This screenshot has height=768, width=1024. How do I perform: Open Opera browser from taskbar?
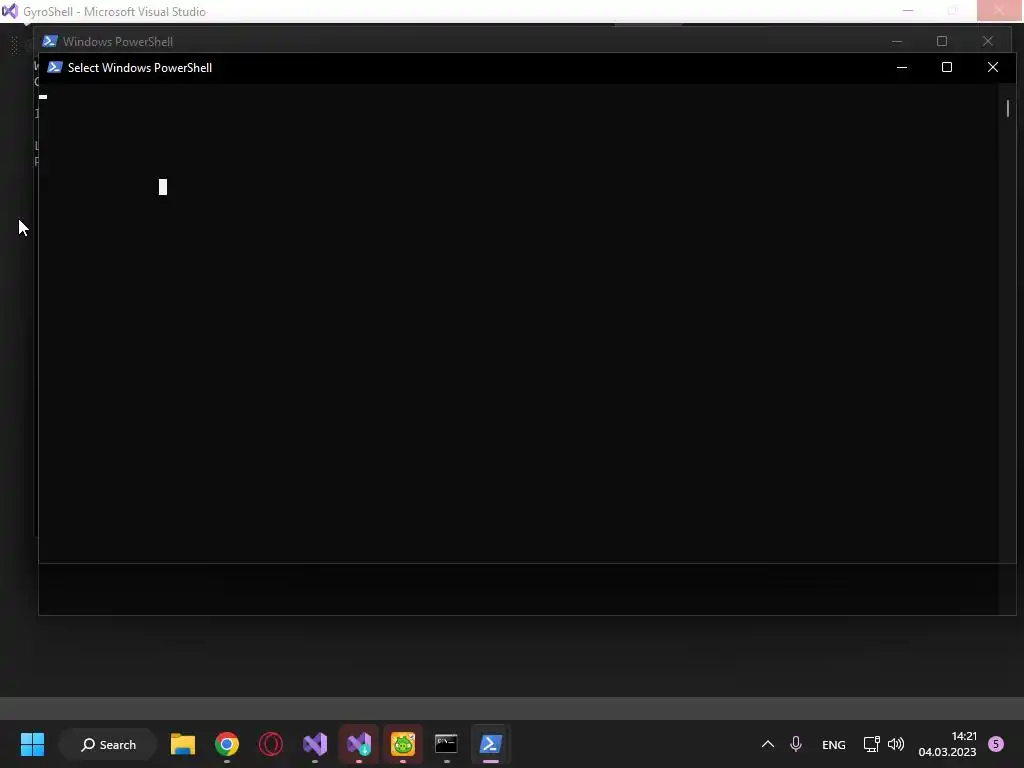[x=270, y=744]
